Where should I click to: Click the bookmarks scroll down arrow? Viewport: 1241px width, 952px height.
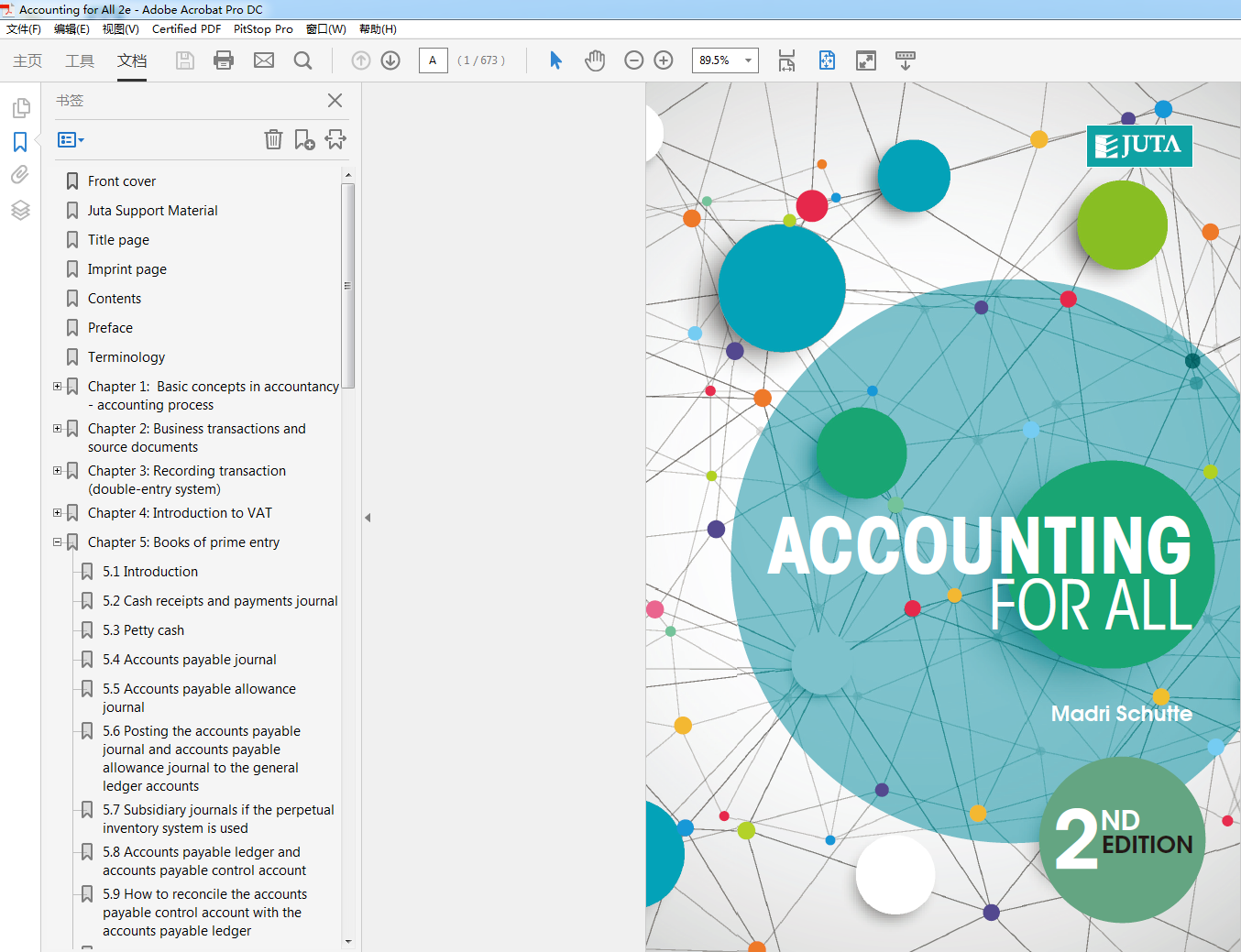click(347, 941)
